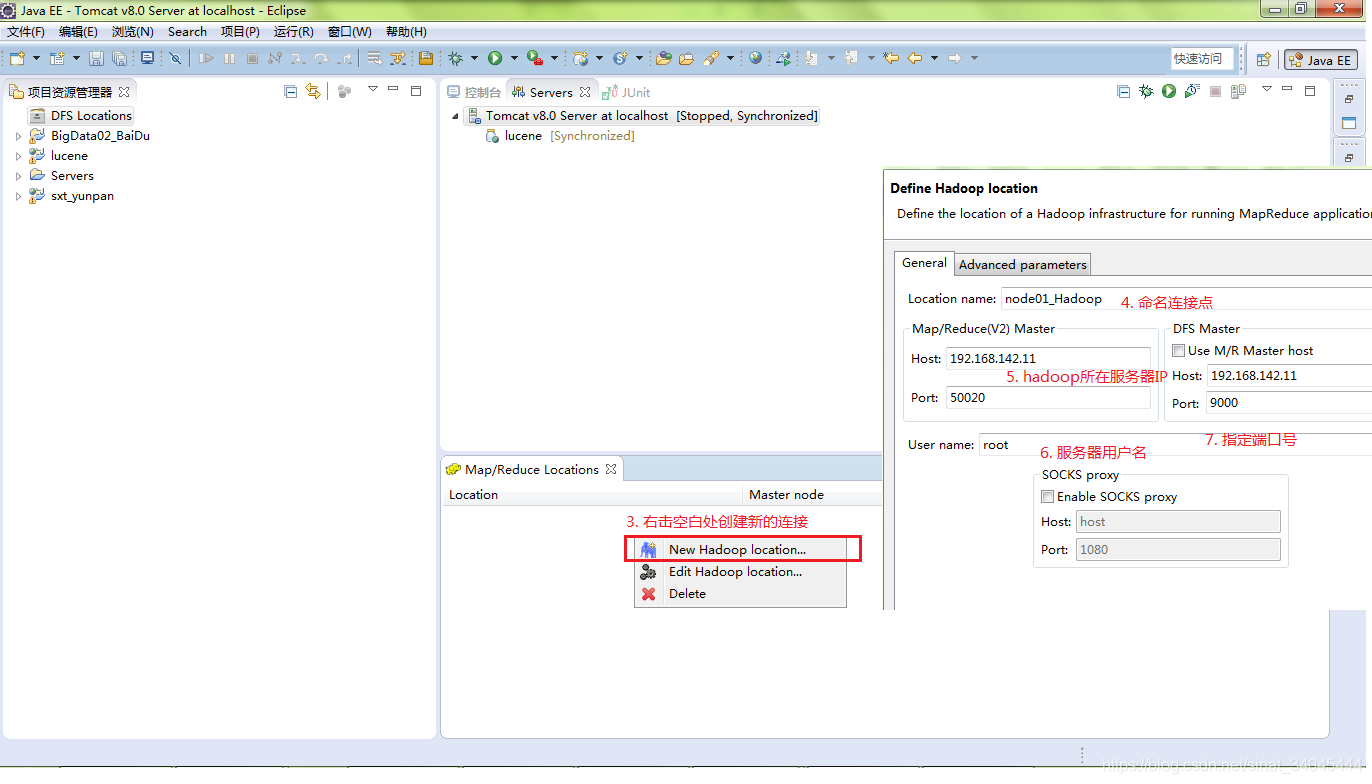Open the 编辑(E) menu
Image resolution: width=1372 pixels, height=784 pixels.
coord(78,32)
